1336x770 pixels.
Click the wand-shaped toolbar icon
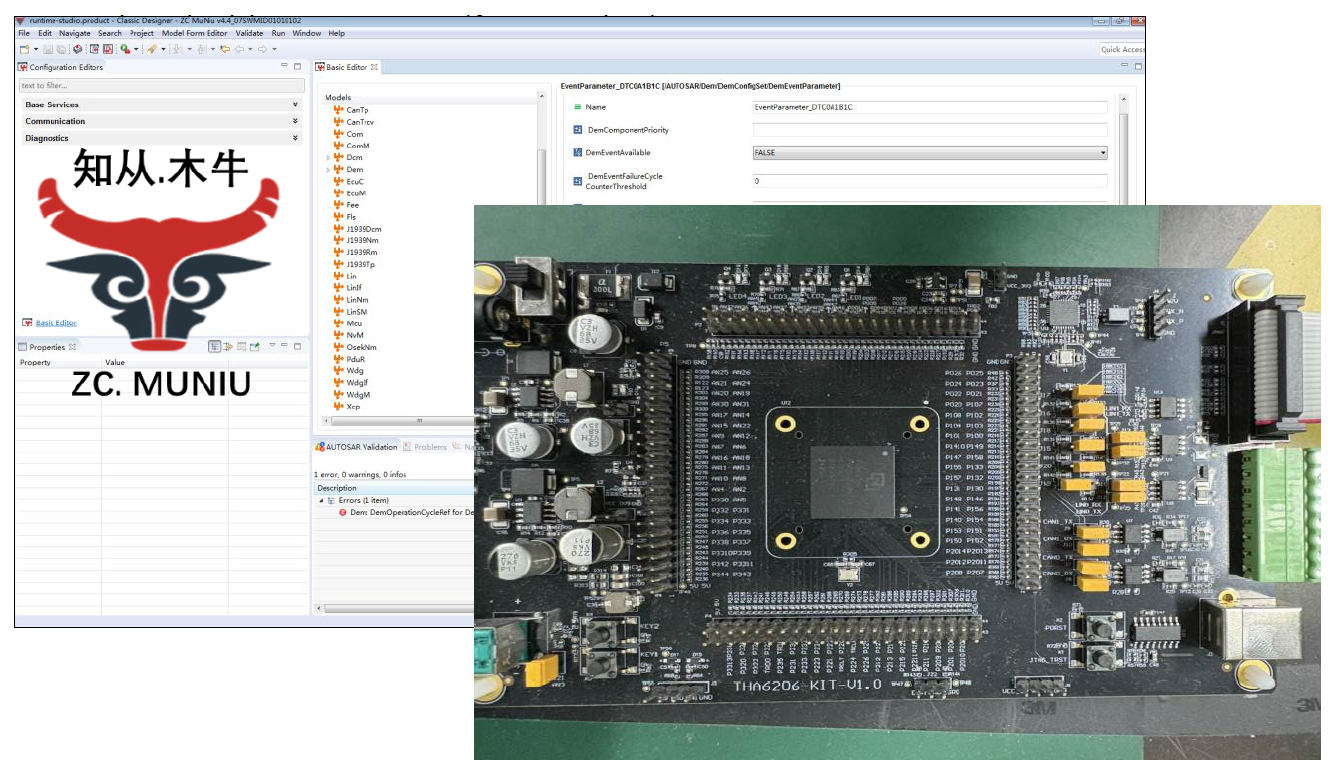point(152,49)
